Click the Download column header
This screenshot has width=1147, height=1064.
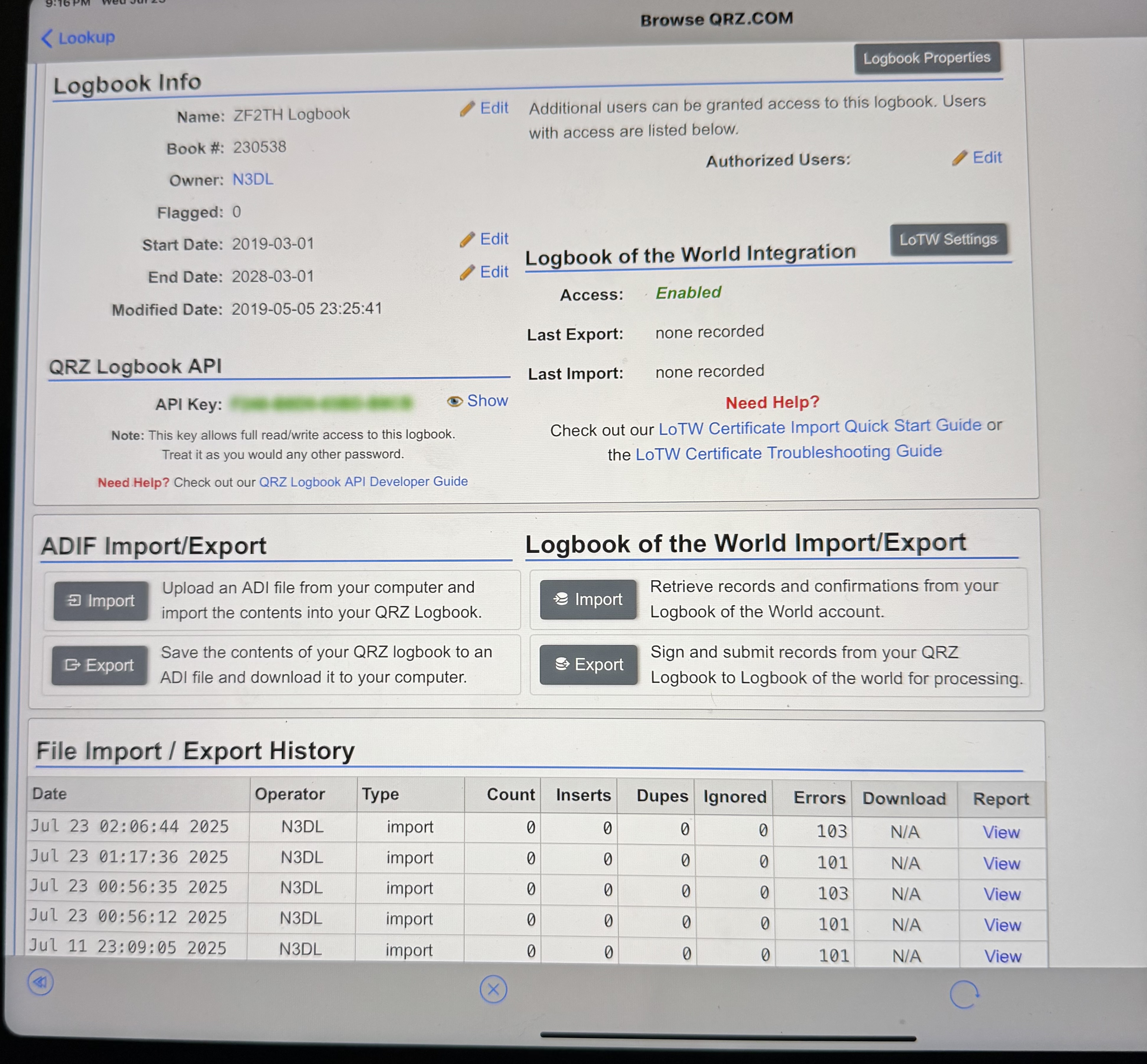904,799
